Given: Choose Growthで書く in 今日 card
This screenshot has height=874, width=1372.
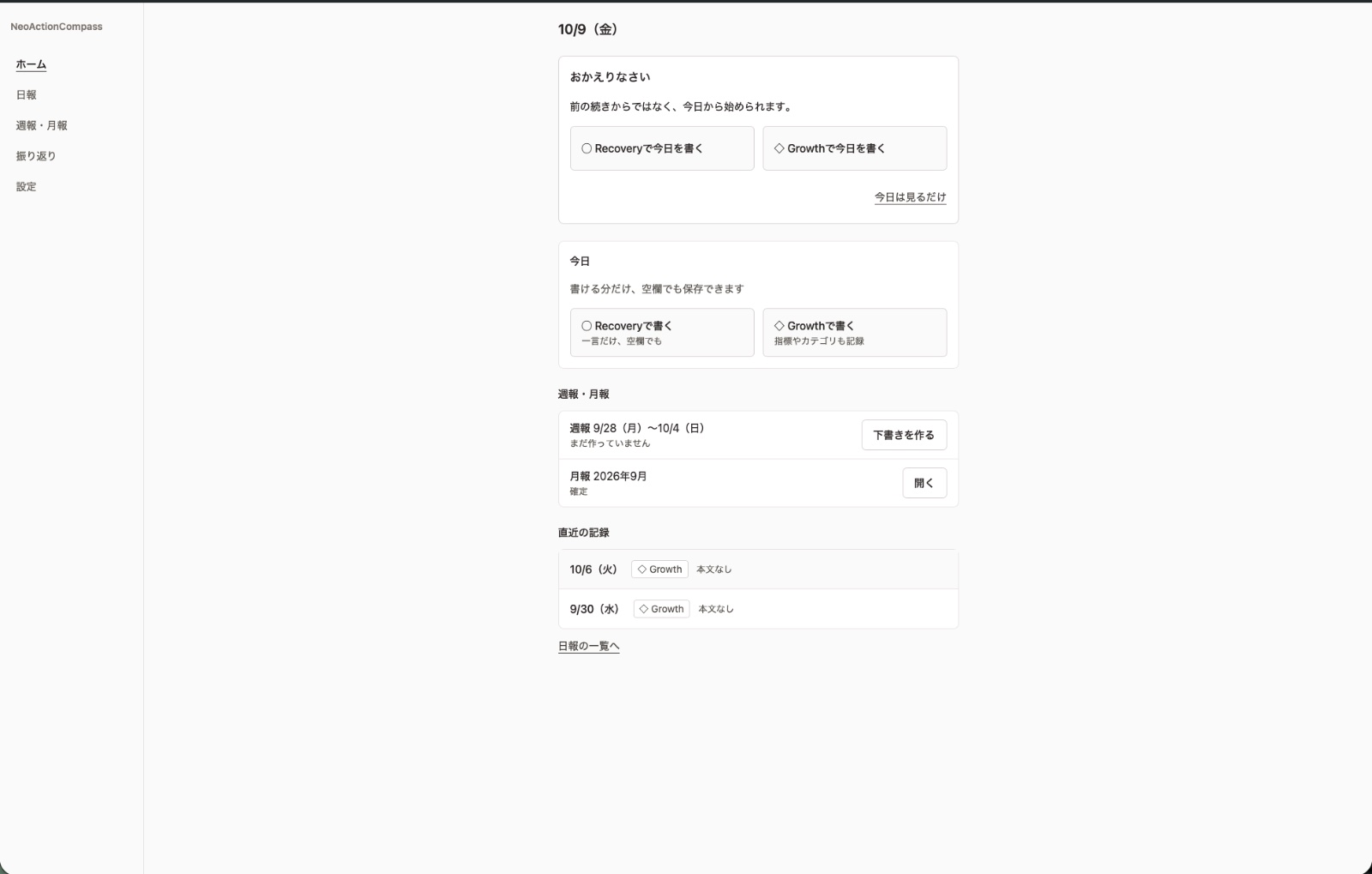Looking at the screenshot, I should (x=855, y=333).
